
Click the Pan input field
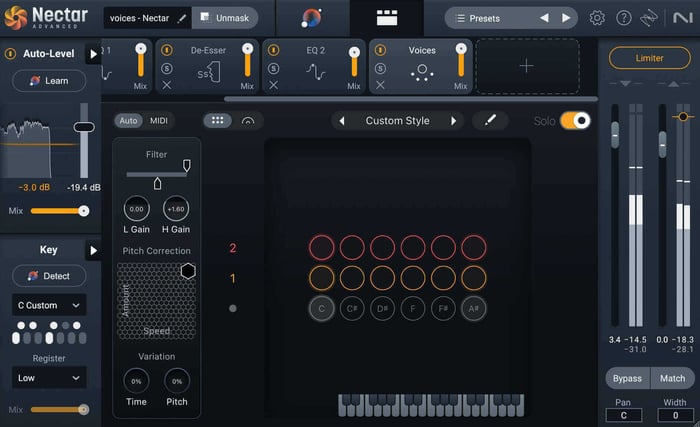(623, 415)
